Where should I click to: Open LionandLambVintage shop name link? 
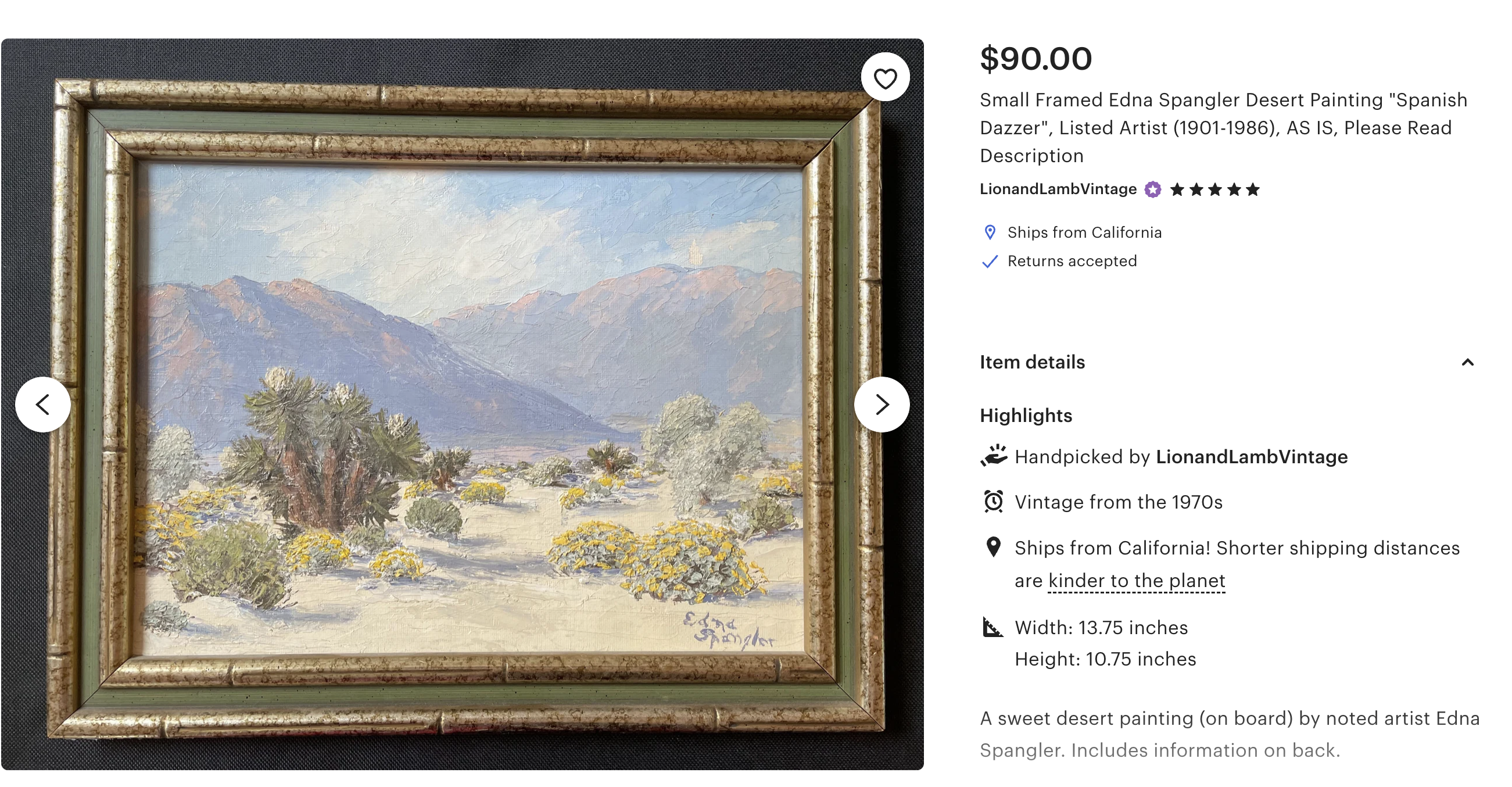(x=1058, y=189)
